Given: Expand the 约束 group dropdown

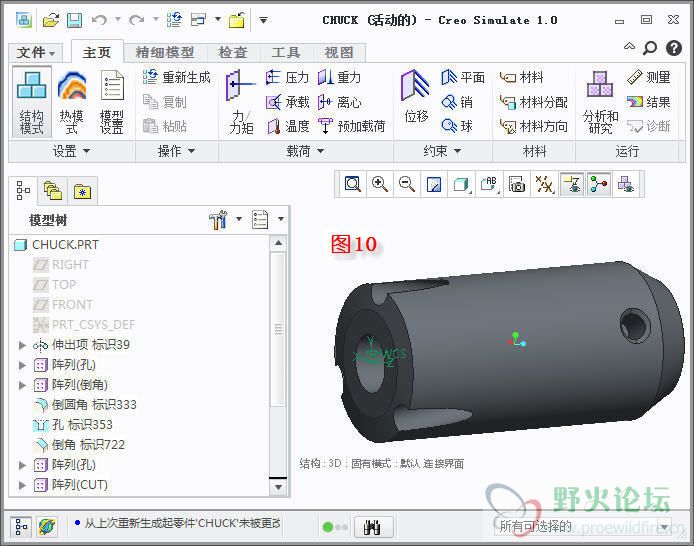Looking at the screenshot, I should click(x=442, y=151).
